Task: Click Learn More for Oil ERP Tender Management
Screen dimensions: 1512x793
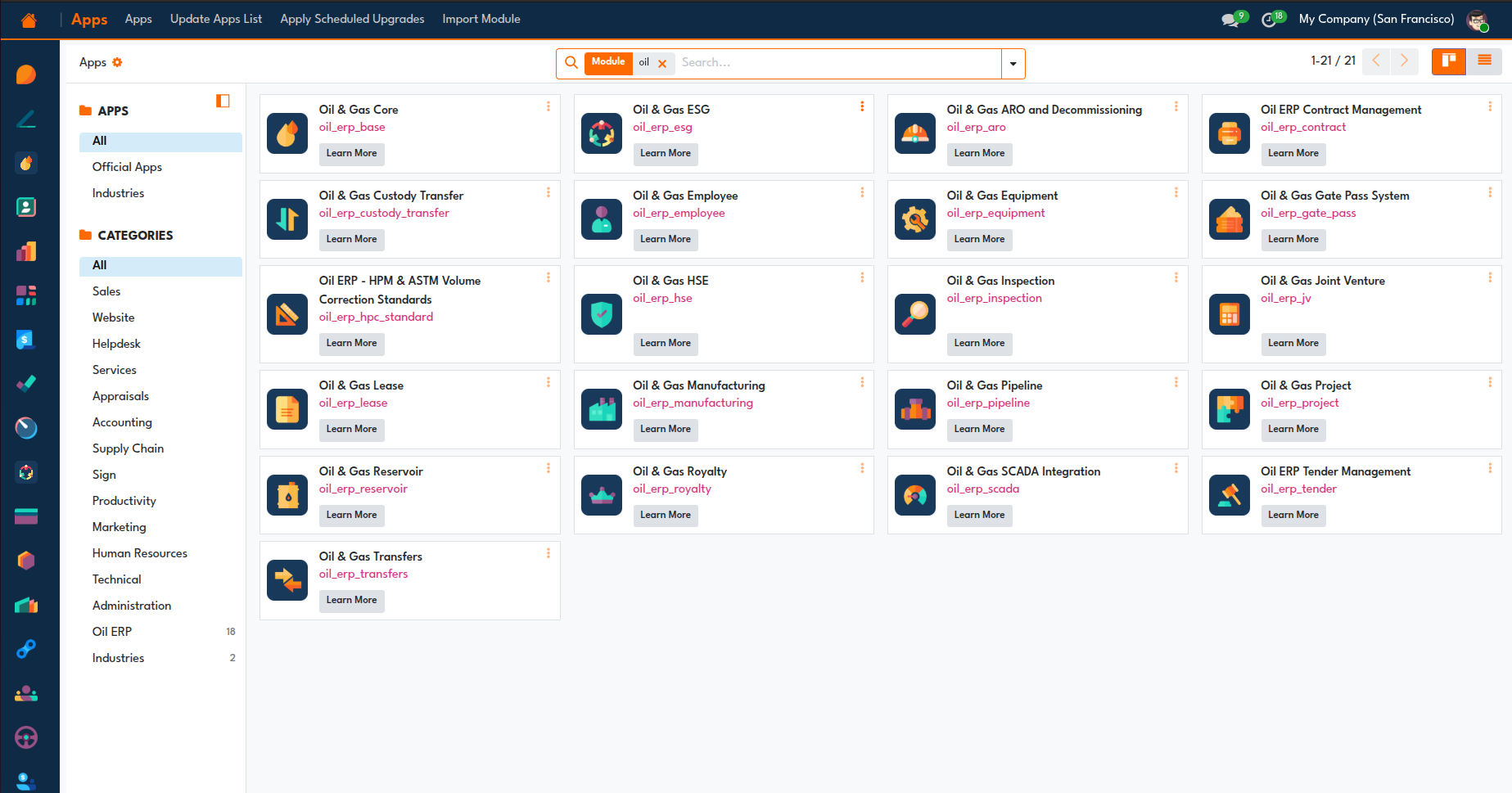Action: 1293,515
